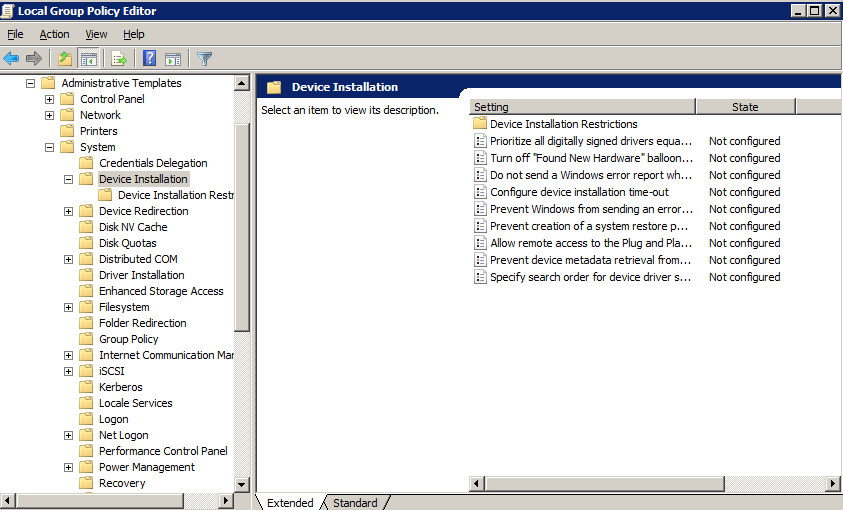Image resolution: width=843 pixels, height=510 pixels.
Task: Click folder icon next to Locale Services
Action: [x=86, y=403]
